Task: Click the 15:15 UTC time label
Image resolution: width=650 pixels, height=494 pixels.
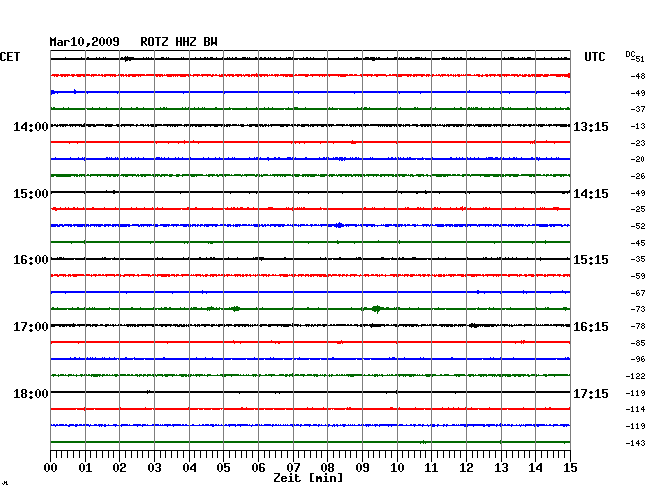Action: tap(591, 260)
